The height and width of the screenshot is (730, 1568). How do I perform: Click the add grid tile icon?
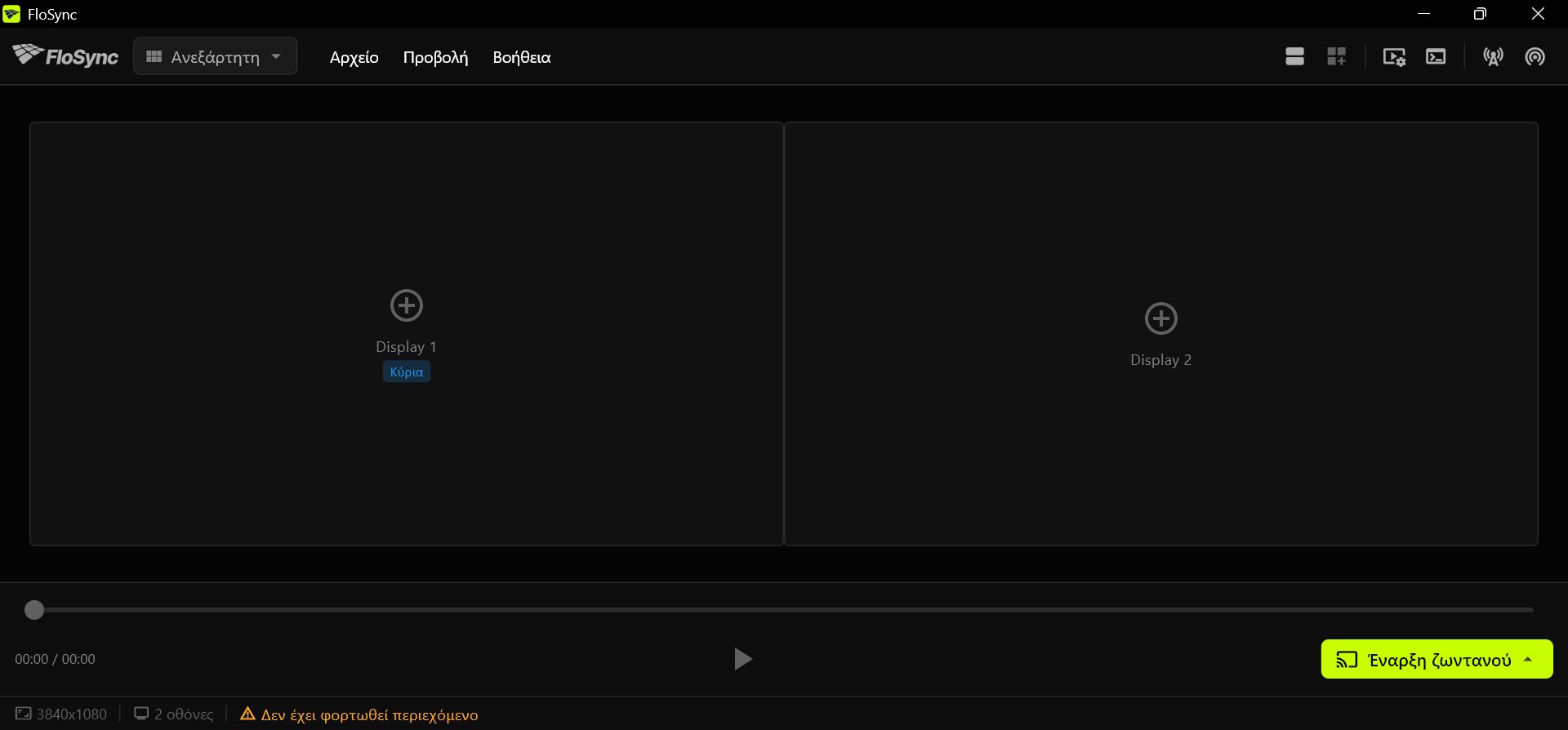1336,56
